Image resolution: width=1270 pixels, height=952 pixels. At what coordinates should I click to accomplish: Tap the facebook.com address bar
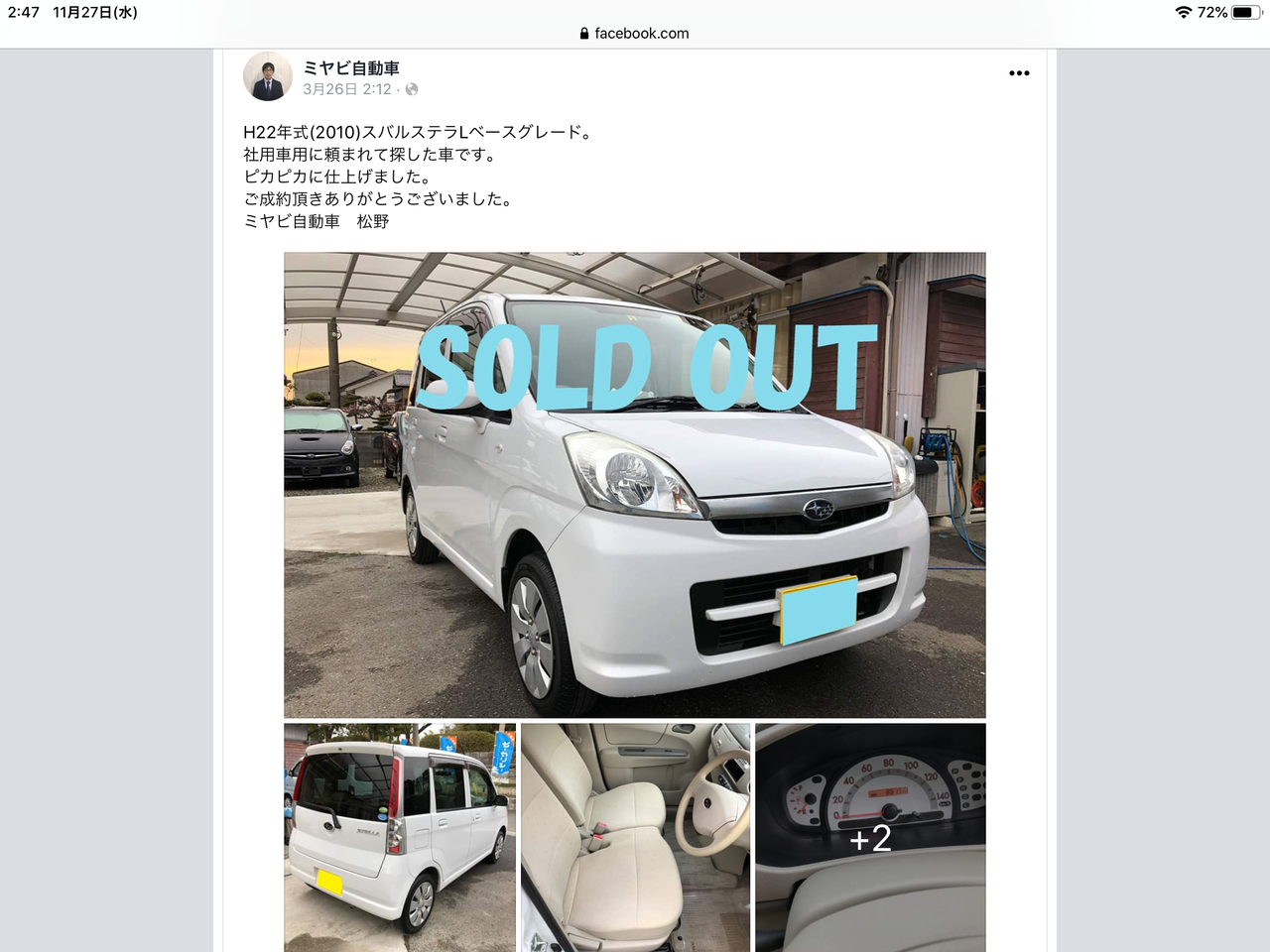[x=635, y=33]
